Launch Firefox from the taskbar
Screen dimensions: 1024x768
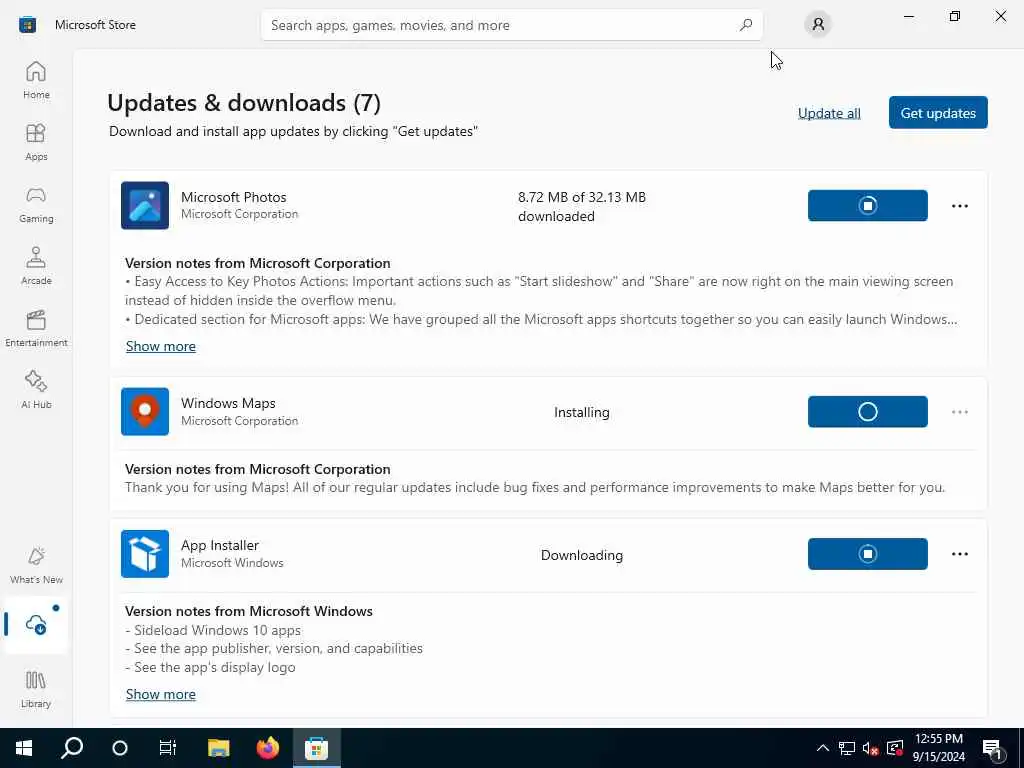click(268, 748)
